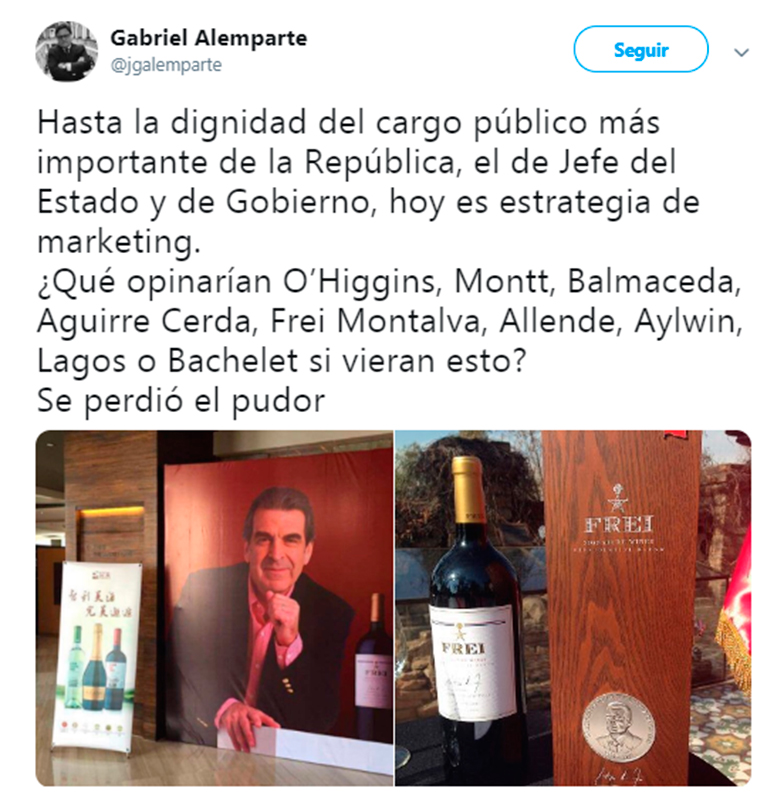Click the tweet line beginning "¿Qué opinarían O'Higgins"

pyautogui.click(x=390, y=281)
